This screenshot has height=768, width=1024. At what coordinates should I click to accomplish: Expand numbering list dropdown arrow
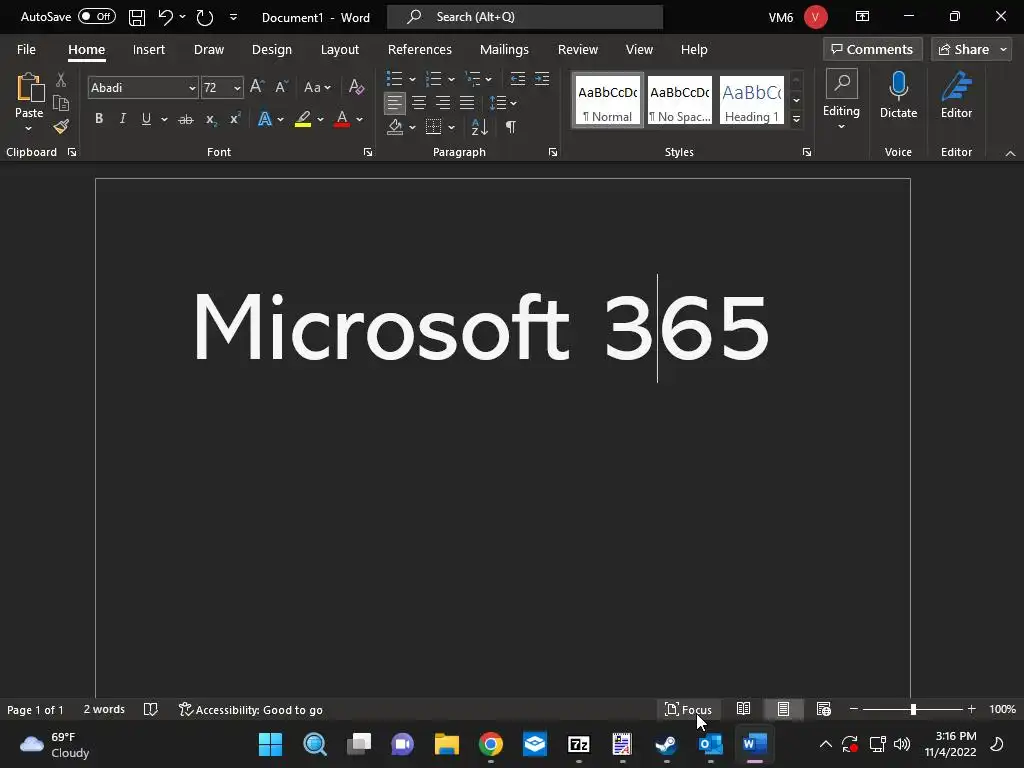pos(451,80)
